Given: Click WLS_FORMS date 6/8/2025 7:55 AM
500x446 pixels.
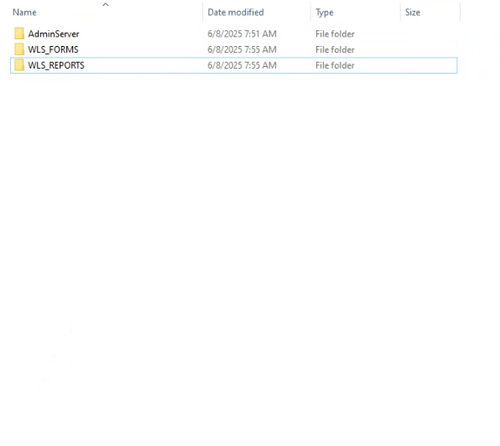Looking at the screenshot, I should tap(242, 50).
